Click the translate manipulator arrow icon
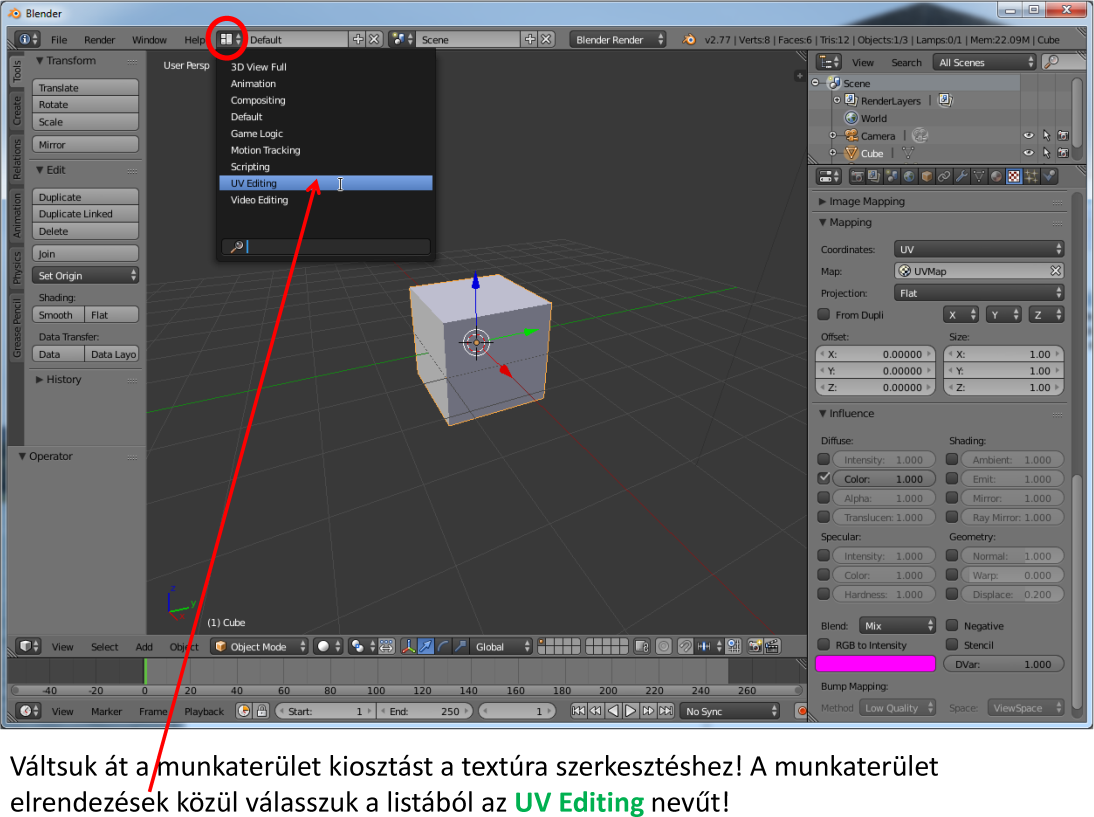The height and width of the screenshot is (817, 1094). [x=426, y=647]
